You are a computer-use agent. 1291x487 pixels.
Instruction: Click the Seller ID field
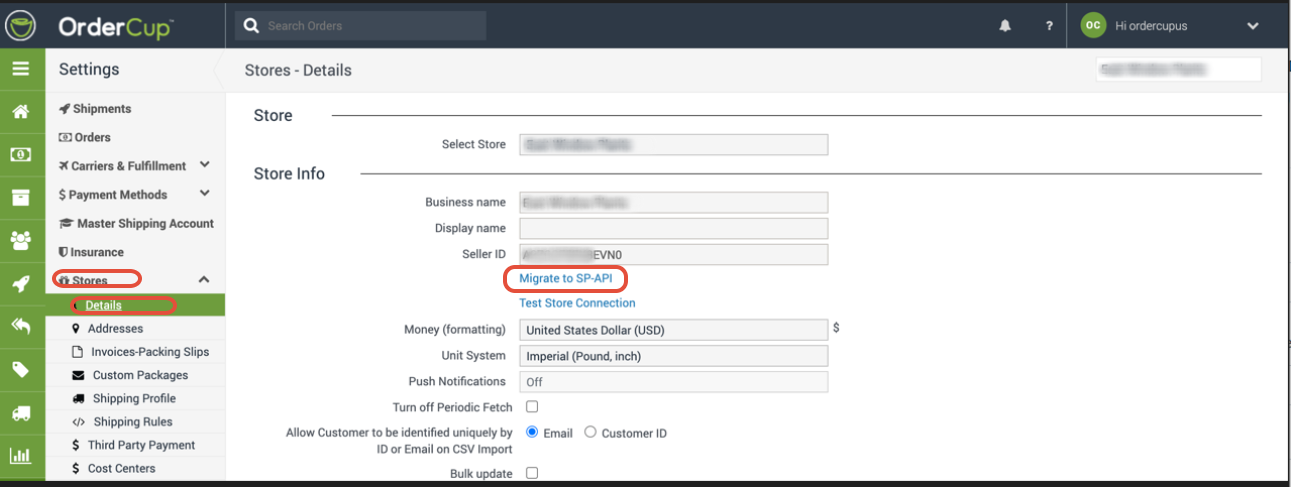coord(673,254)
